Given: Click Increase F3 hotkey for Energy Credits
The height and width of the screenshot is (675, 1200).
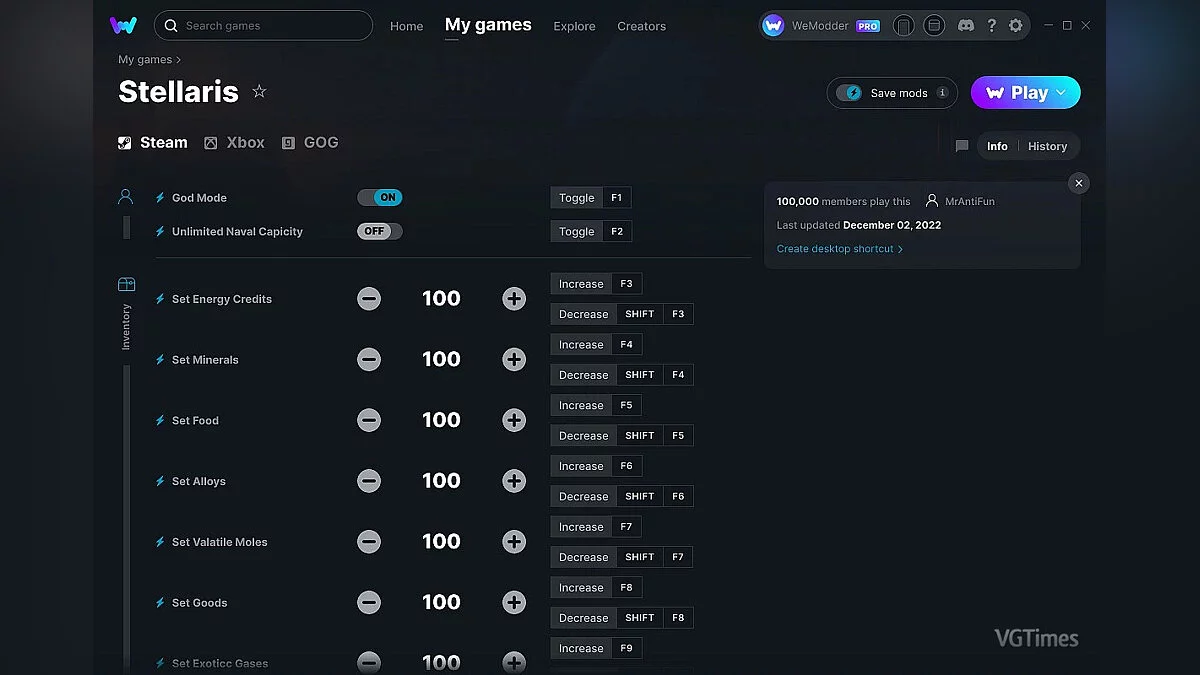Looking at the screenshot, I should 596,284.
